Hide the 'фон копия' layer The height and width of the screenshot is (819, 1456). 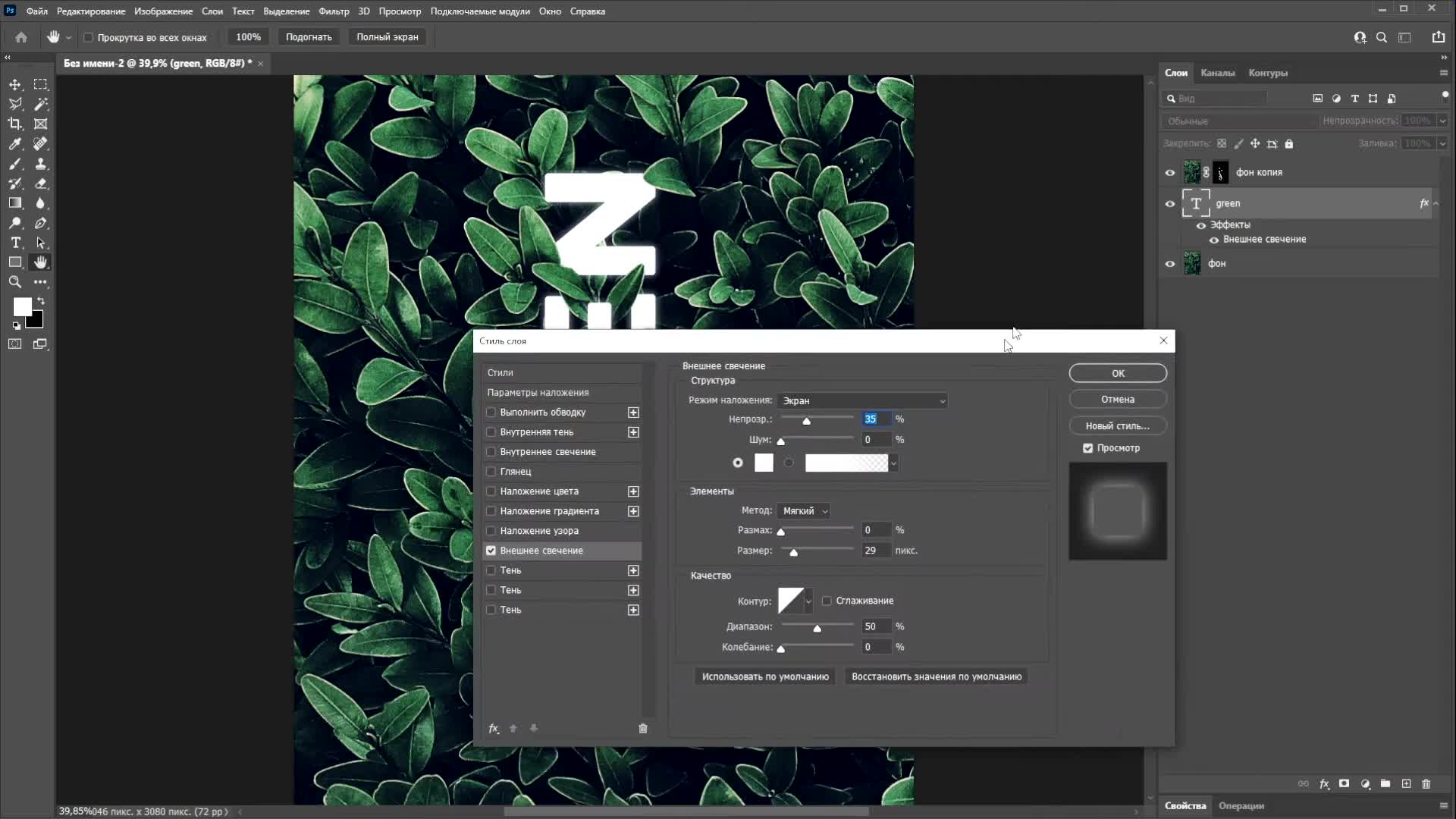tap(1170, 173)
